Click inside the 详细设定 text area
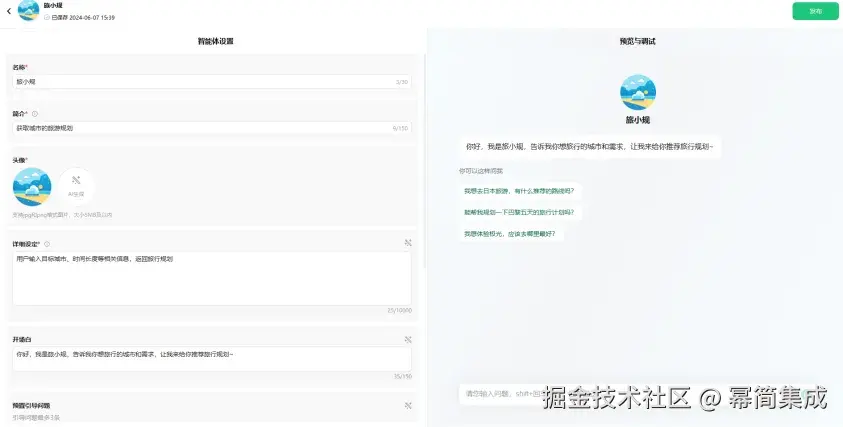Image resolution: width=843 pixels, height=427 pixels. tap(212, 279)
